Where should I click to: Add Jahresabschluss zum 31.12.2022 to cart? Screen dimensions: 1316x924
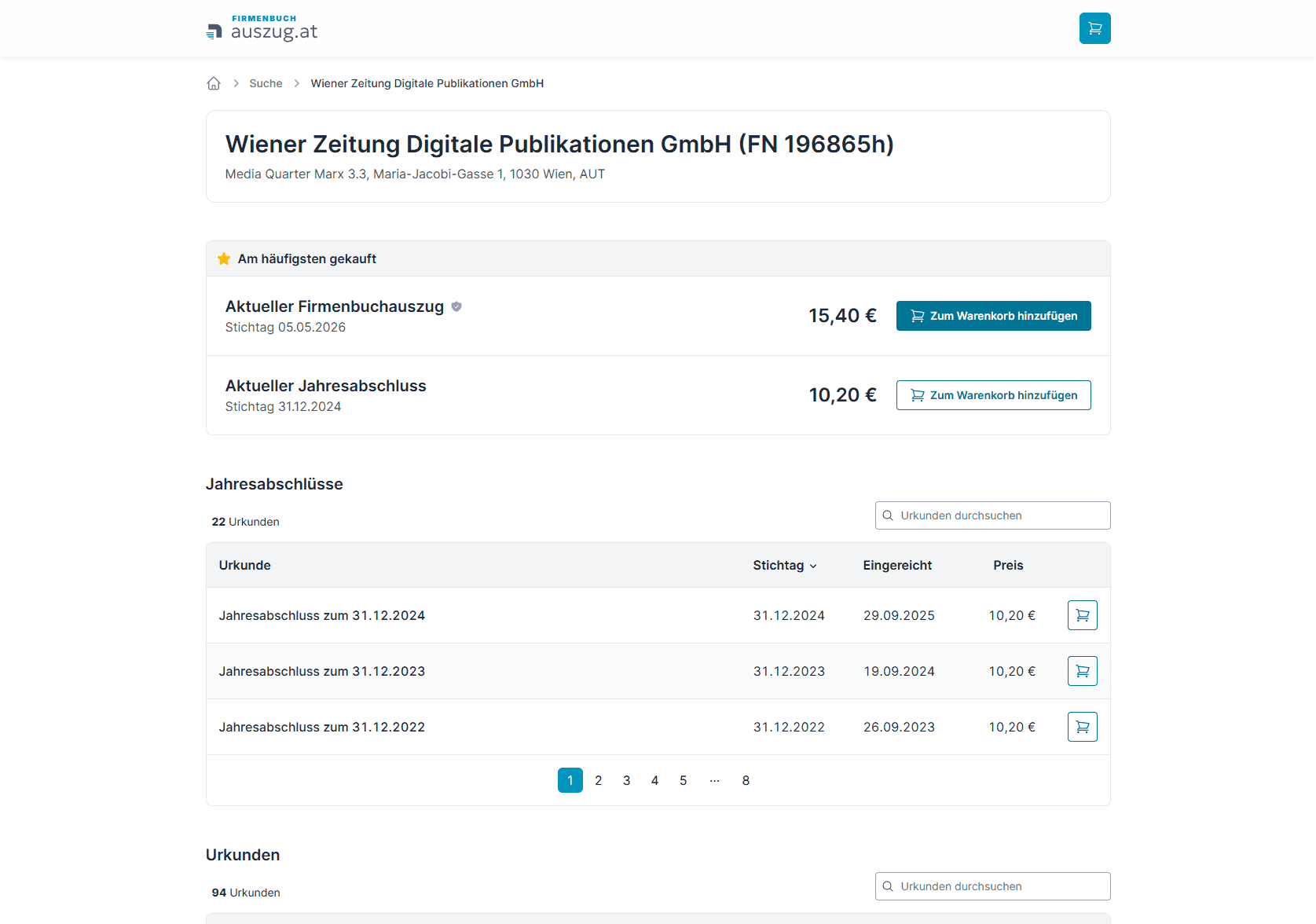(1082, 727)
